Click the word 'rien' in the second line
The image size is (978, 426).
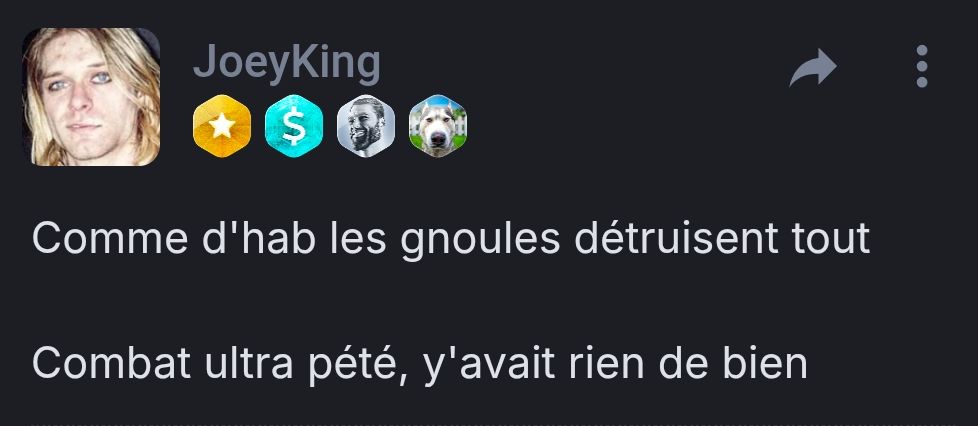tap(606, 363)
